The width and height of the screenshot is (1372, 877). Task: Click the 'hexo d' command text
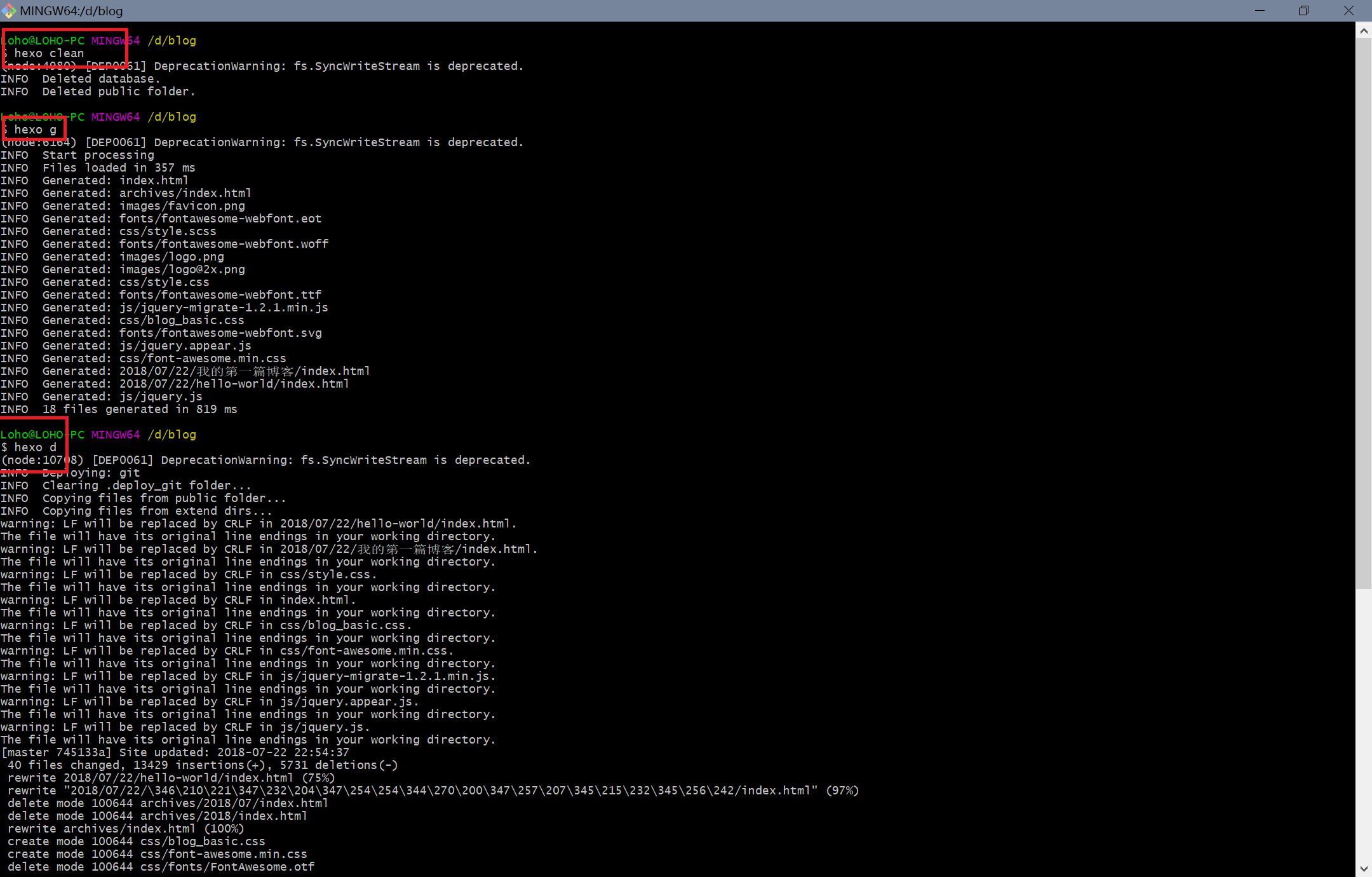click(35, 447)
